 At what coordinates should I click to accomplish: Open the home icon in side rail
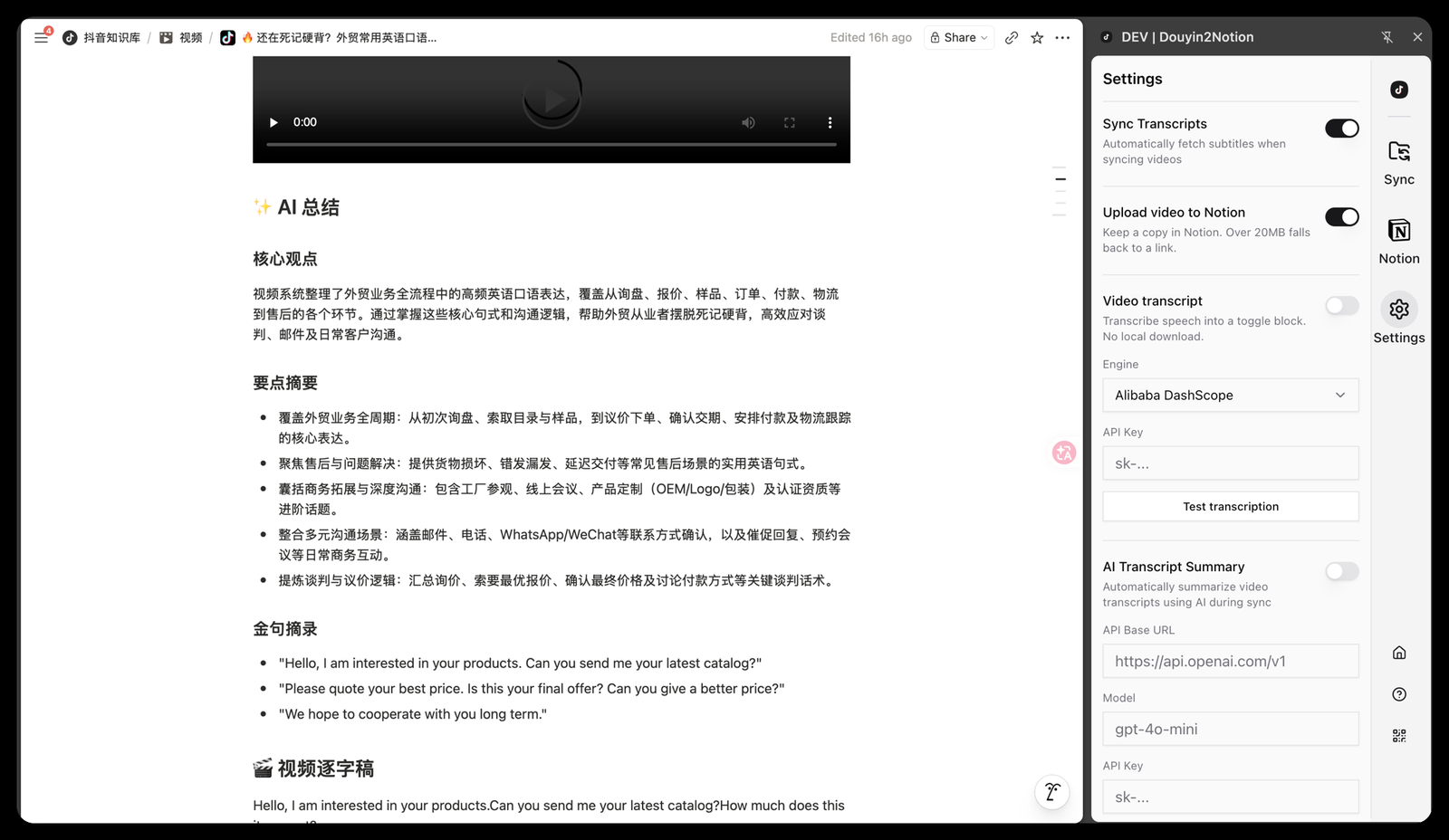point(1399,653)
